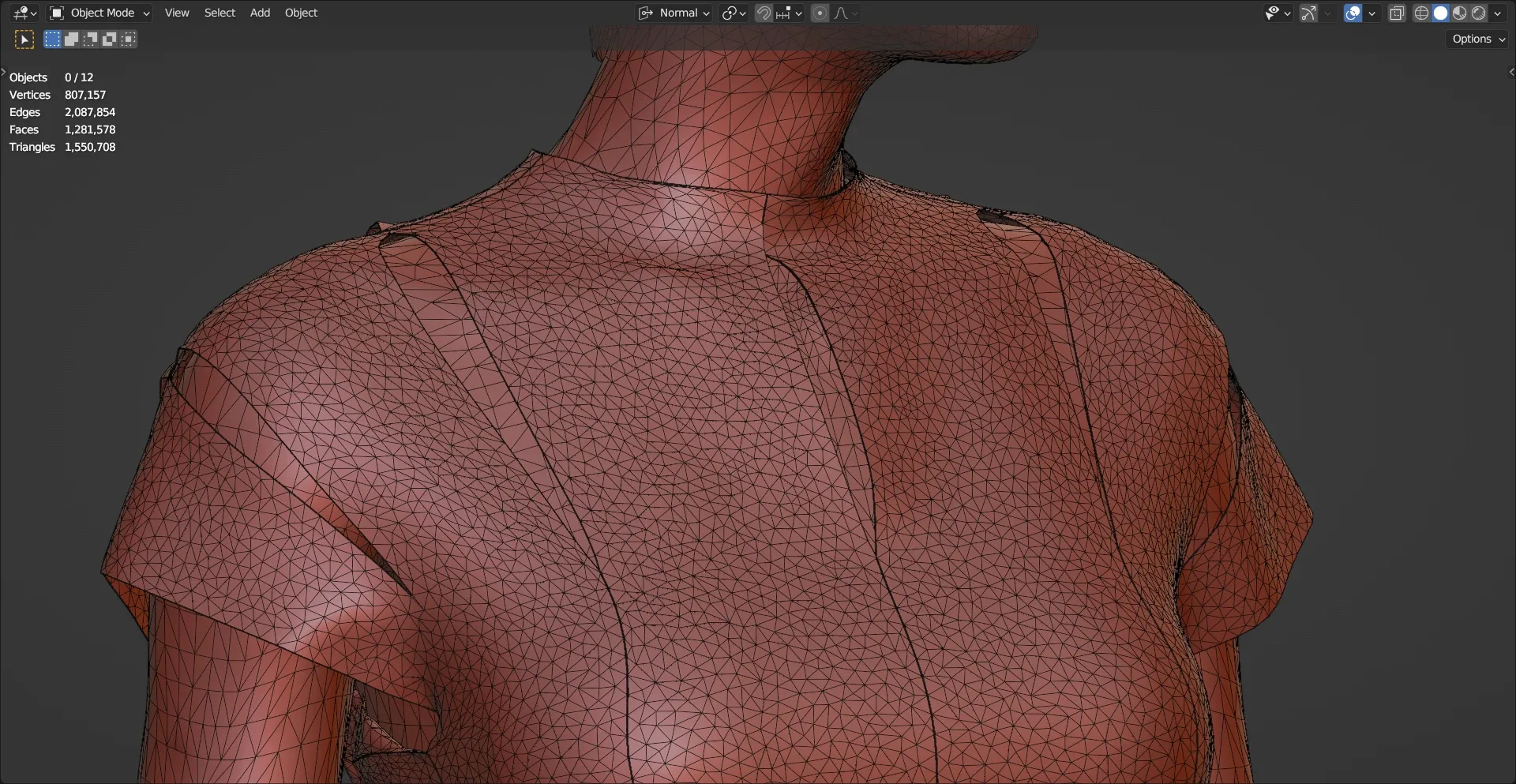Choose Extend Selection mode

[x=71, y=39]
